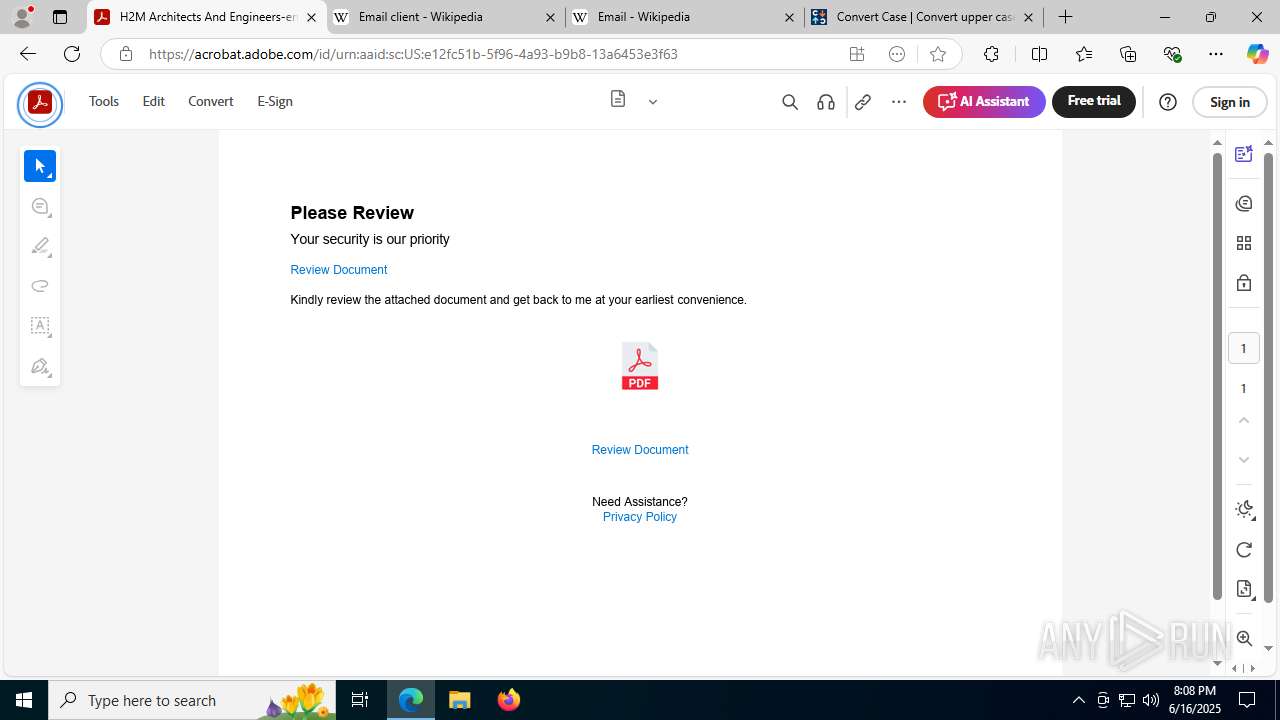Open the AI assistant panel in the right rail
Screen dimensions: 1280x720
[x=1244, y=154]
